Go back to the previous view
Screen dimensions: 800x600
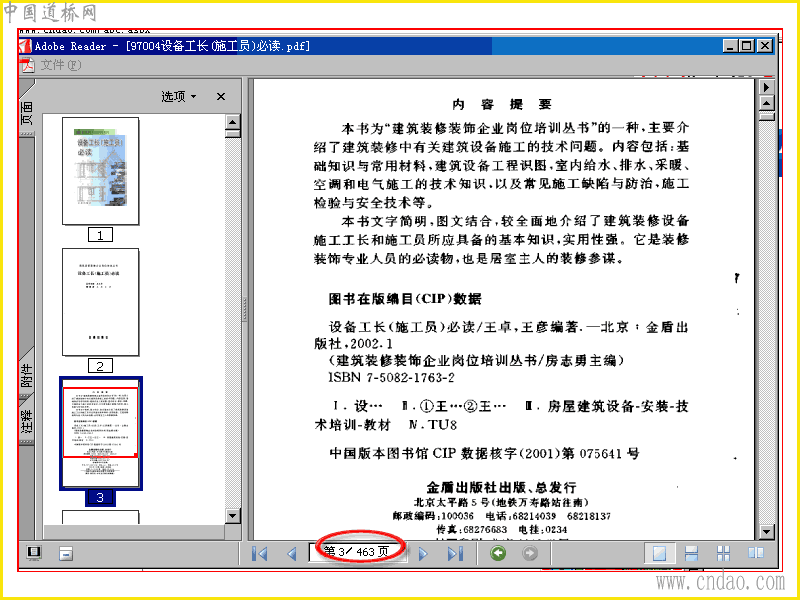[498, 553]
